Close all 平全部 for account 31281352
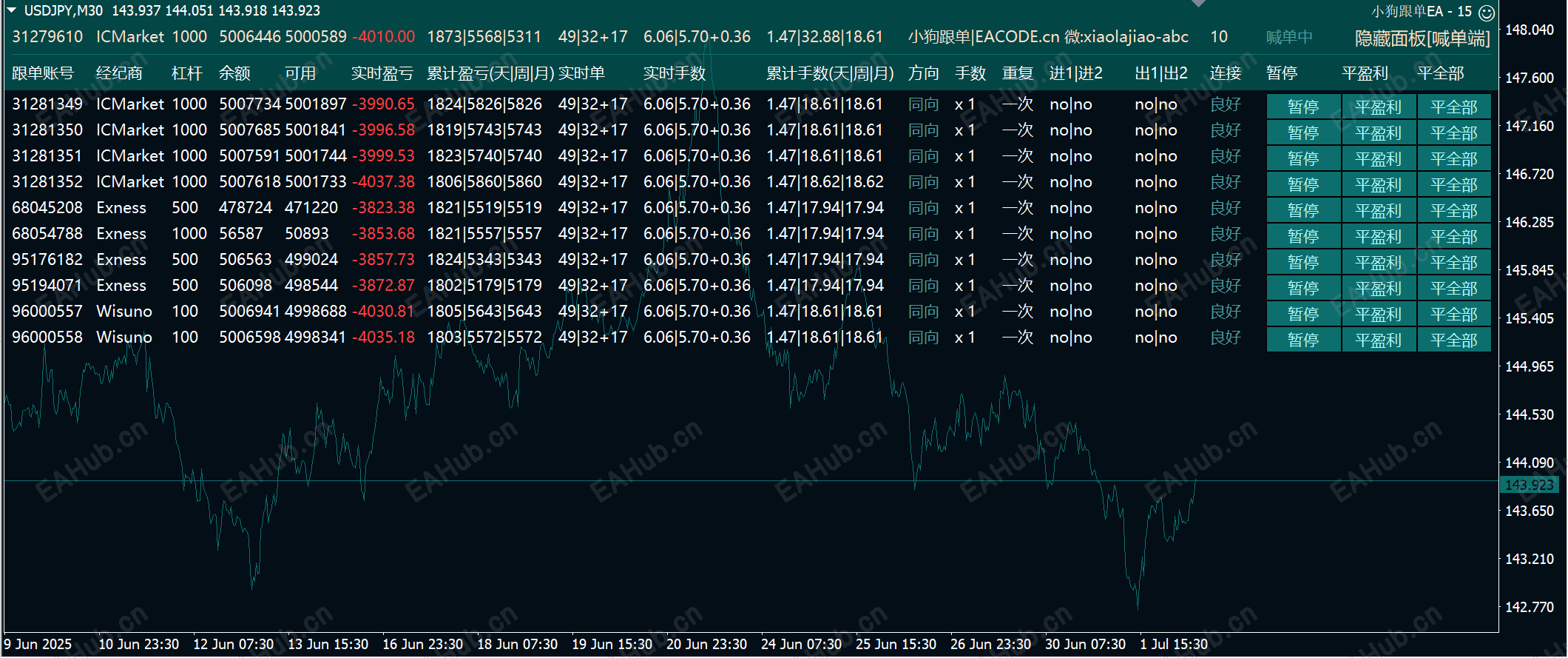Screen dimensions: 1568x658 coord(1454,184)
